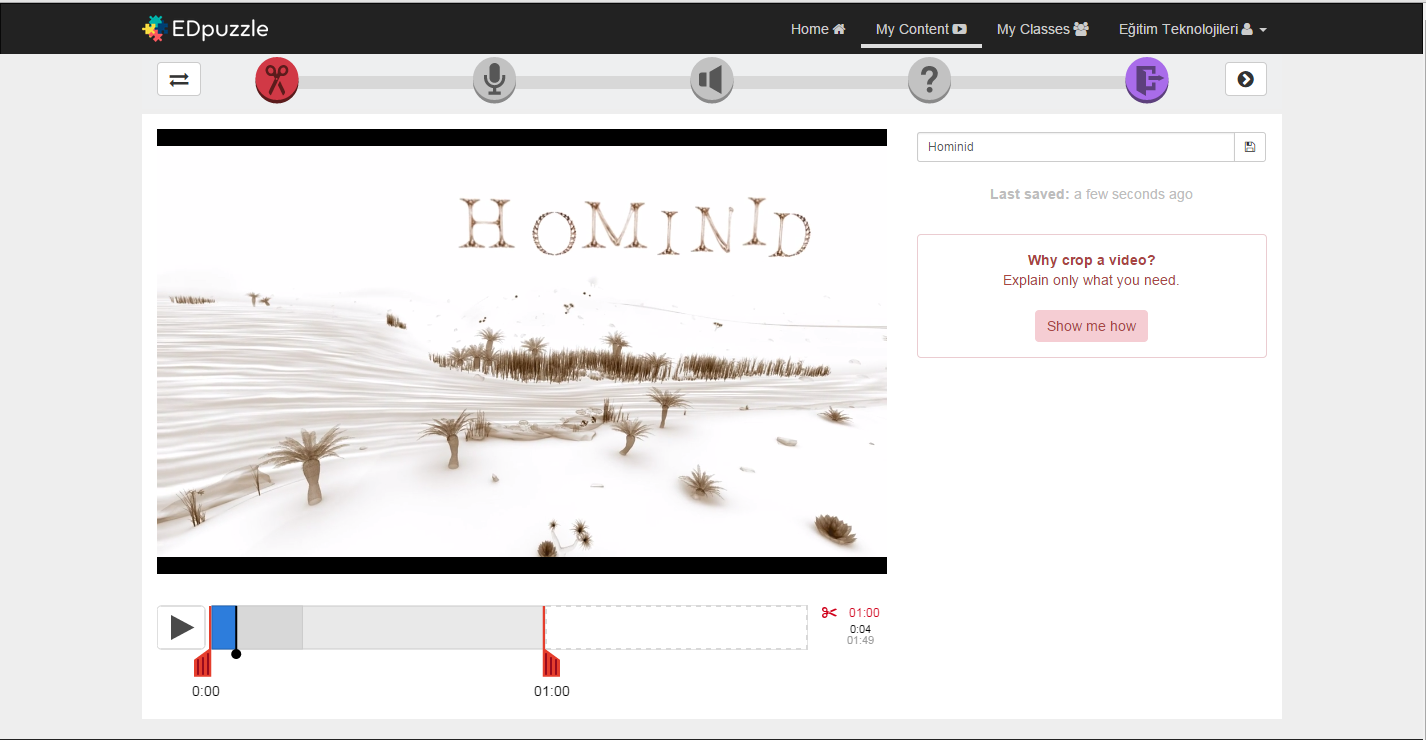This screenshot has height=740, width=1426.
Task: Click the purple finish exit icon
Action: click(1147, 79)
